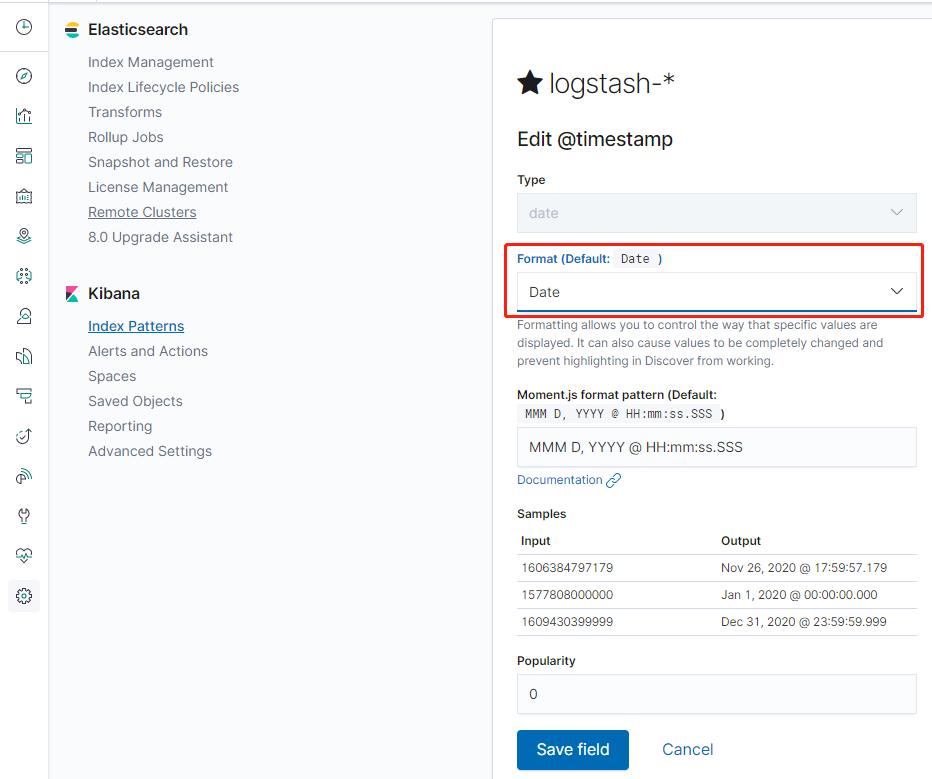Image resolution: width=932 pixels, height=779 pixels.
Task: Open Saved Objects in Kibana section
Action: pyautogui.click(x=135, y=401)
